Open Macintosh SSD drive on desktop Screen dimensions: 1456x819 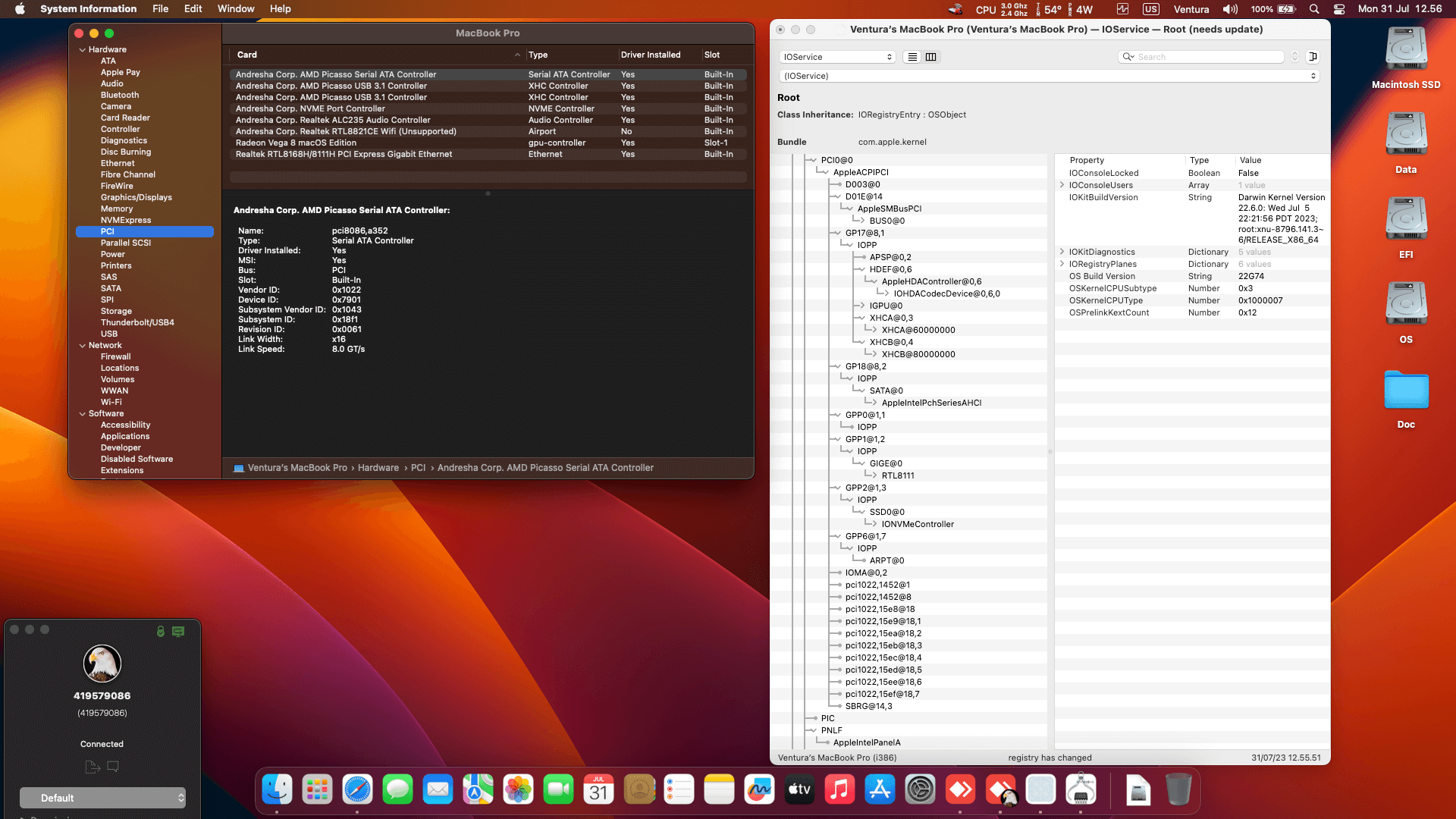[x=1406, y=58]
